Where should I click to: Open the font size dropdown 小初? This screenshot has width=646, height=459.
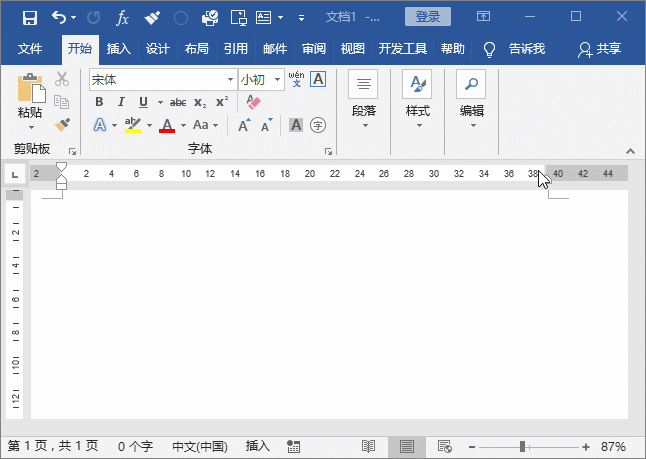click(x=278, y=80)
